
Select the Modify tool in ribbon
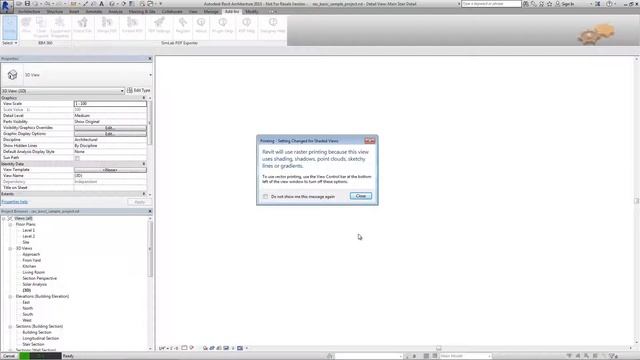10,27
